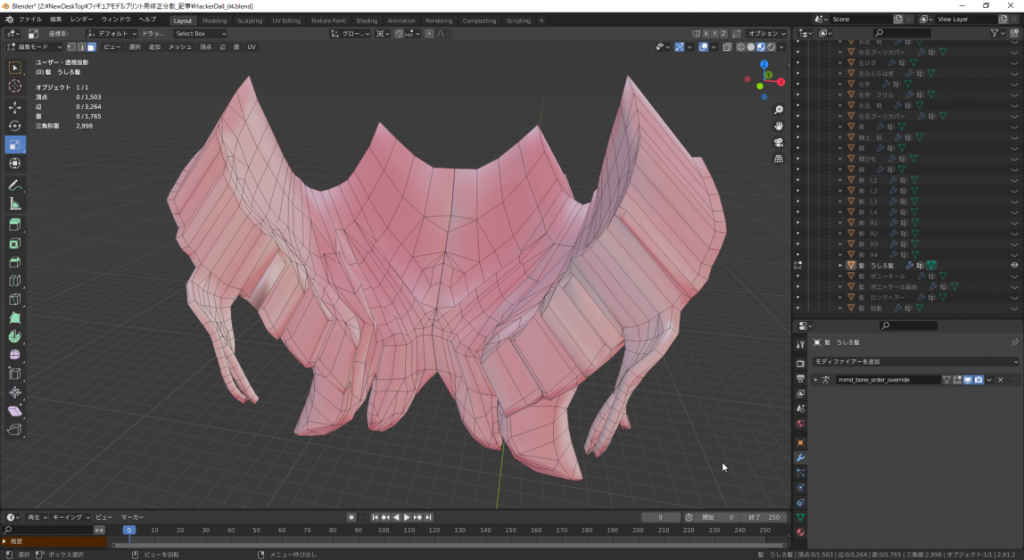Select the Move tool in the toolbar
The height and width of the screenshot is (560, 1024).
[x=15, y=107]
